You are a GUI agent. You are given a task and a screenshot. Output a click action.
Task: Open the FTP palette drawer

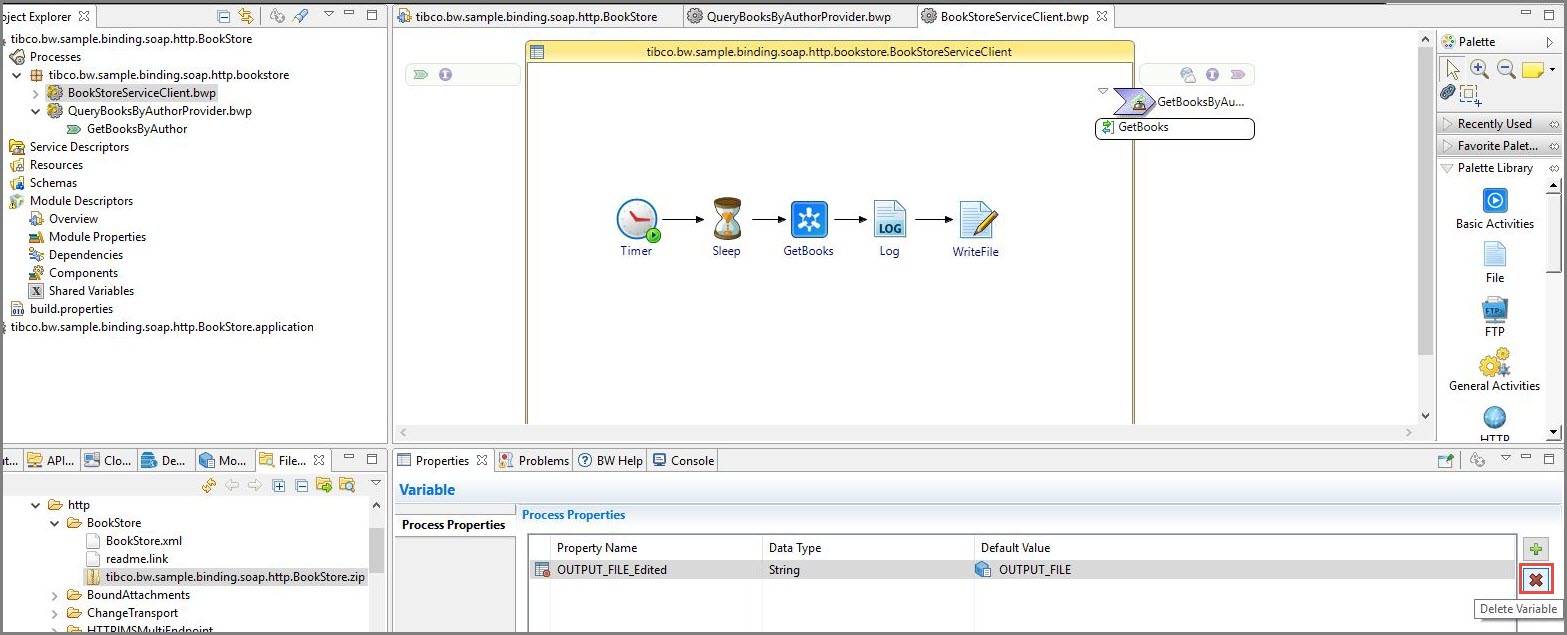(x=1494, y=317)
